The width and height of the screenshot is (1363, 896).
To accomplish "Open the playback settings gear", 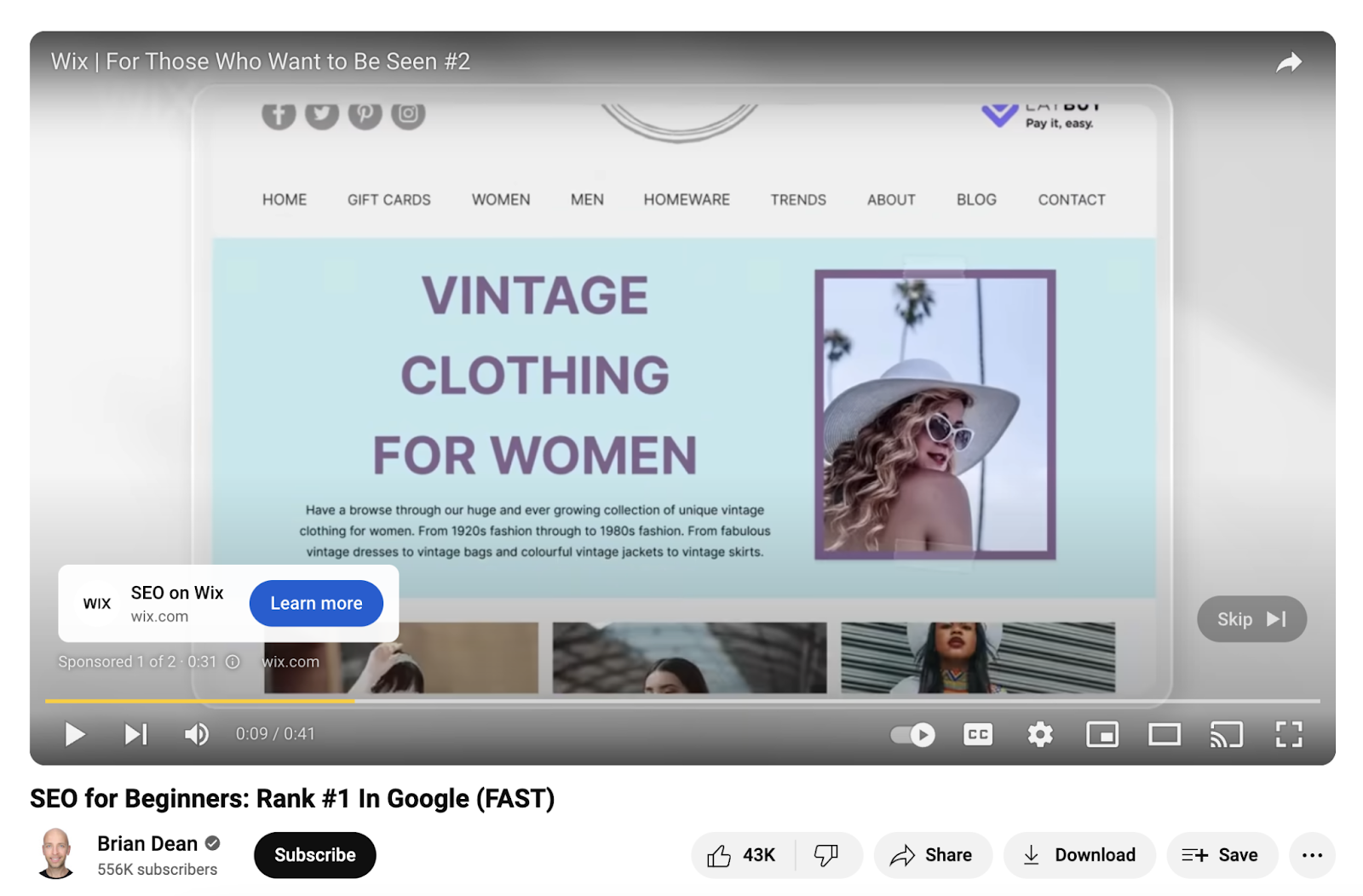I will coord(1040,733).
